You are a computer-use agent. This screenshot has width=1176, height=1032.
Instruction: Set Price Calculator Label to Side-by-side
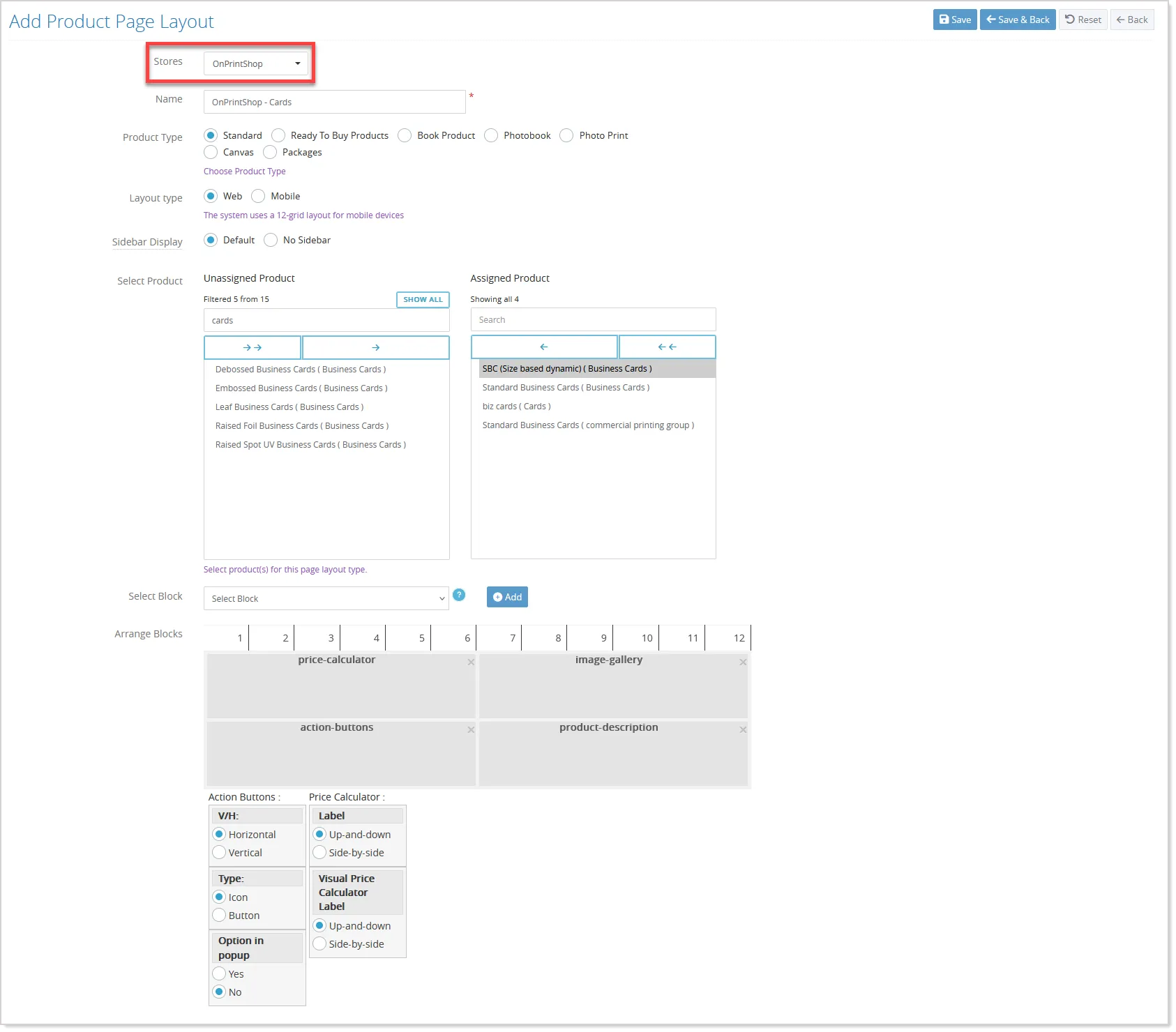(319, 852)
